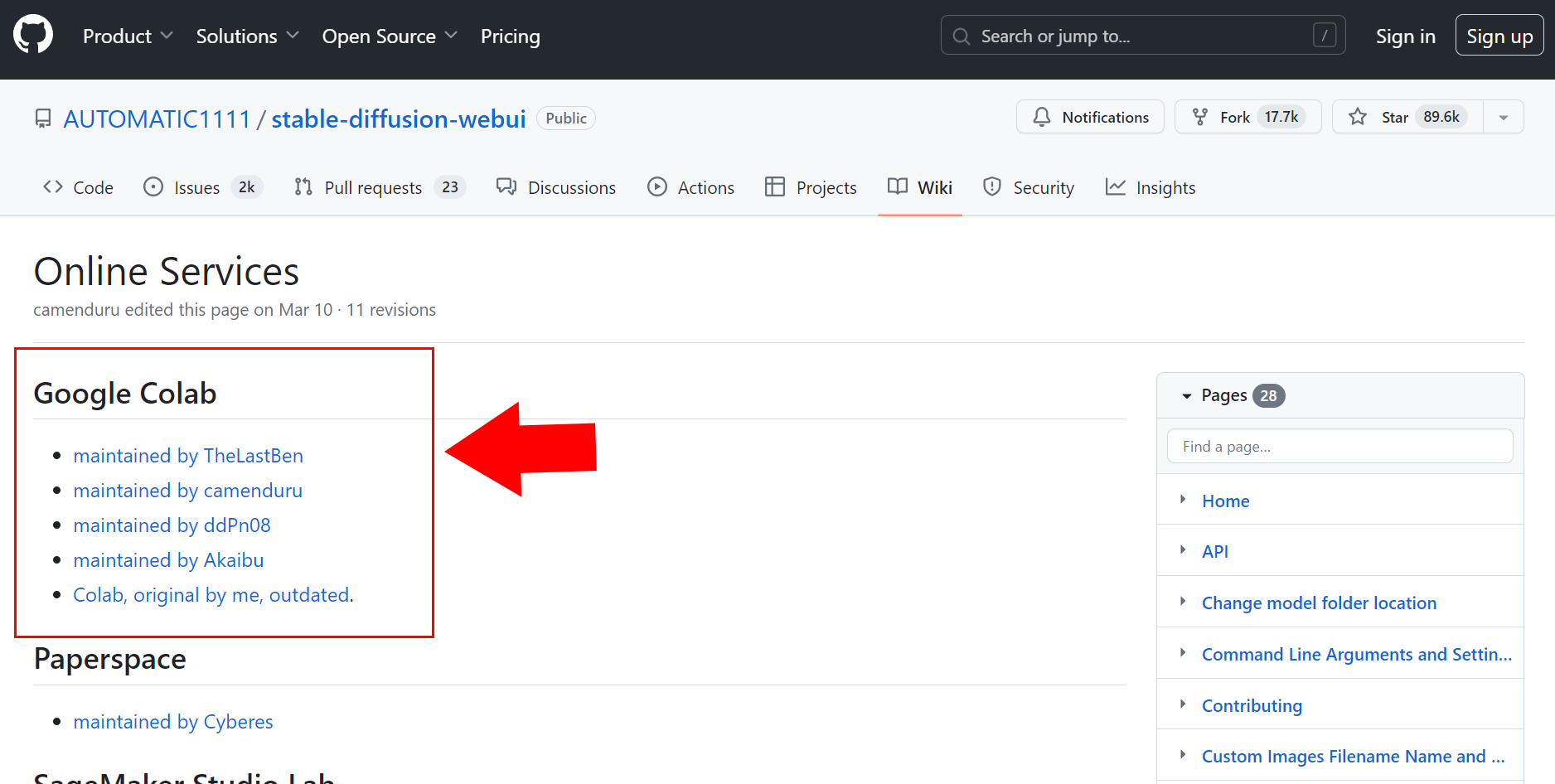Click the Sign up button
This screenshot has height=784, width=1555.
click(x=1499, y=36)
